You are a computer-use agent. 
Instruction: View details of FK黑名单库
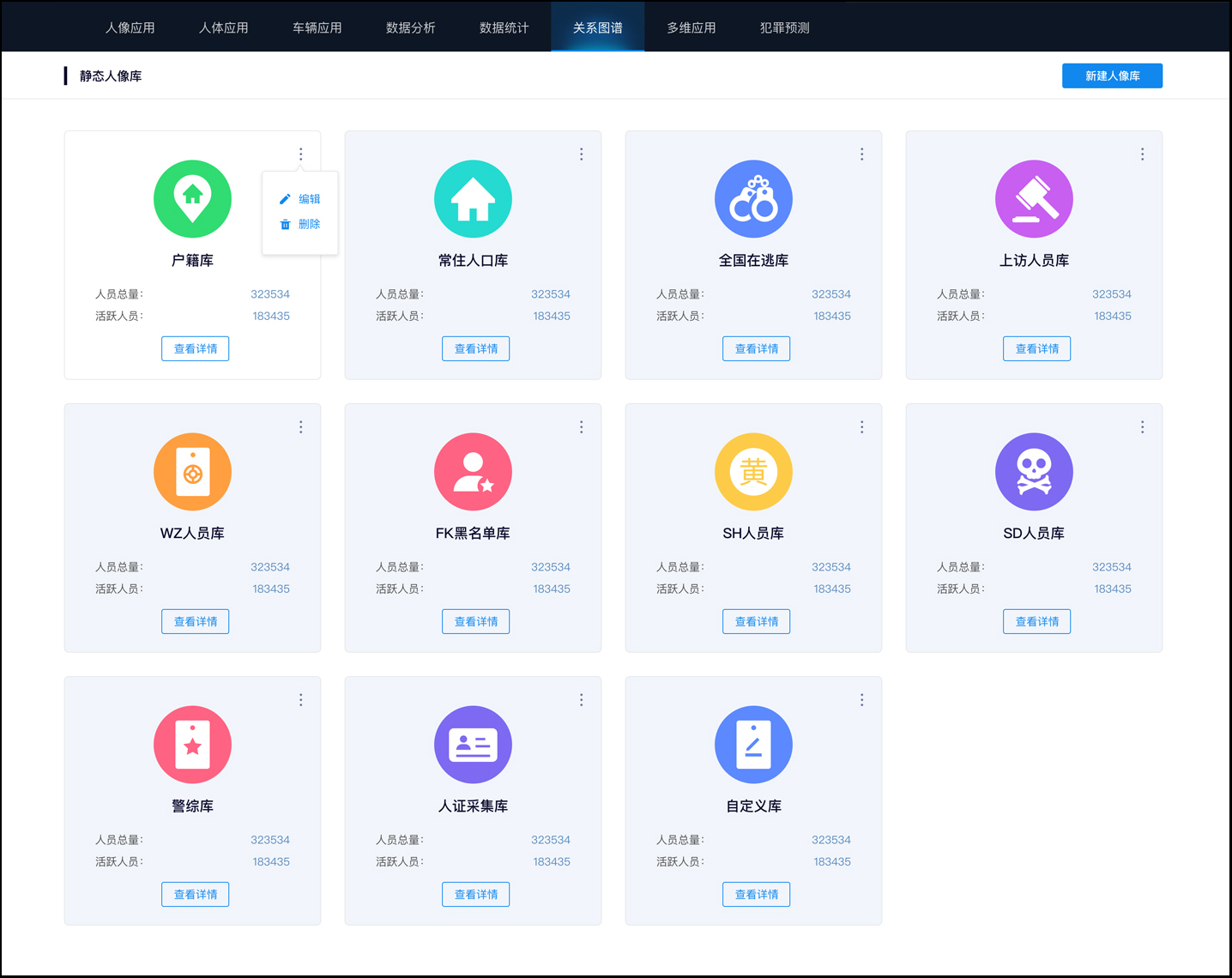[476, 621]
